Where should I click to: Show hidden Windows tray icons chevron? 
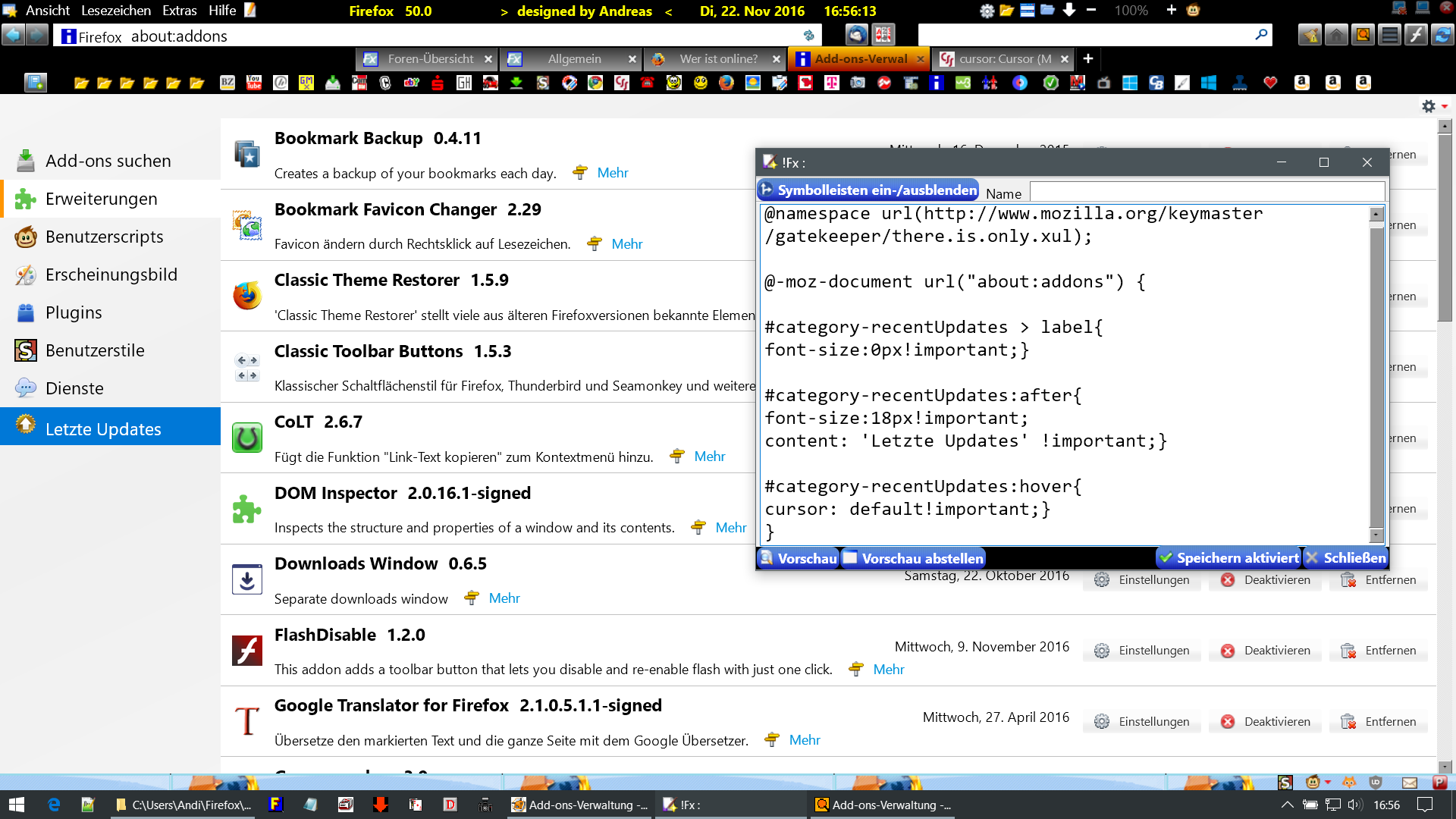point(1287,805)
